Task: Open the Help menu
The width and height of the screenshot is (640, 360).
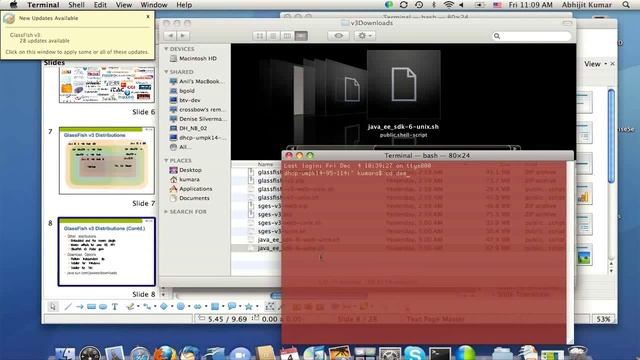Action: (184, 5)
